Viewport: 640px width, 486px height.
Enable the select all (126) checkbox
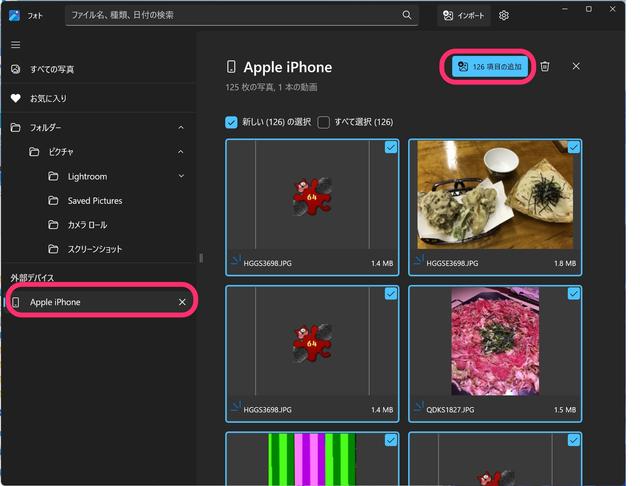tap(324, 122)
